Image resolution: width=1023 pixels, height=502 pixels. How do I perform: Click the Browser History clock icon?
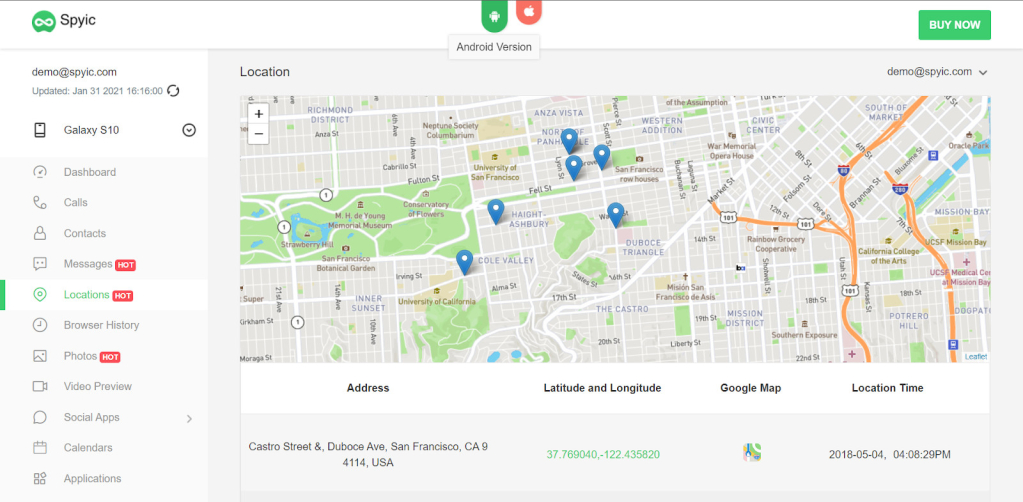[x=40, y=325]
